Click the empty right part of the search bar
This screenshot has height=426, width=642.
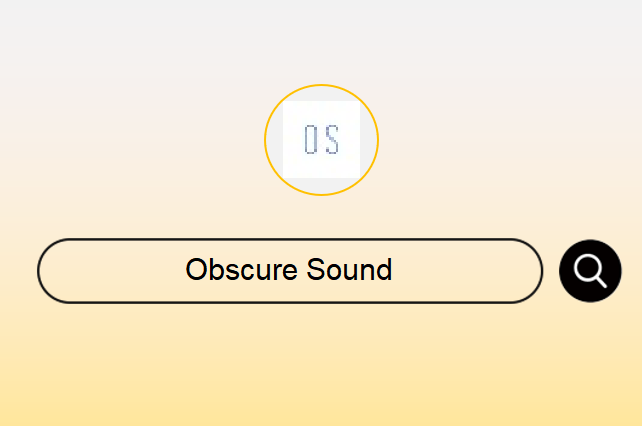click(465, 271)
